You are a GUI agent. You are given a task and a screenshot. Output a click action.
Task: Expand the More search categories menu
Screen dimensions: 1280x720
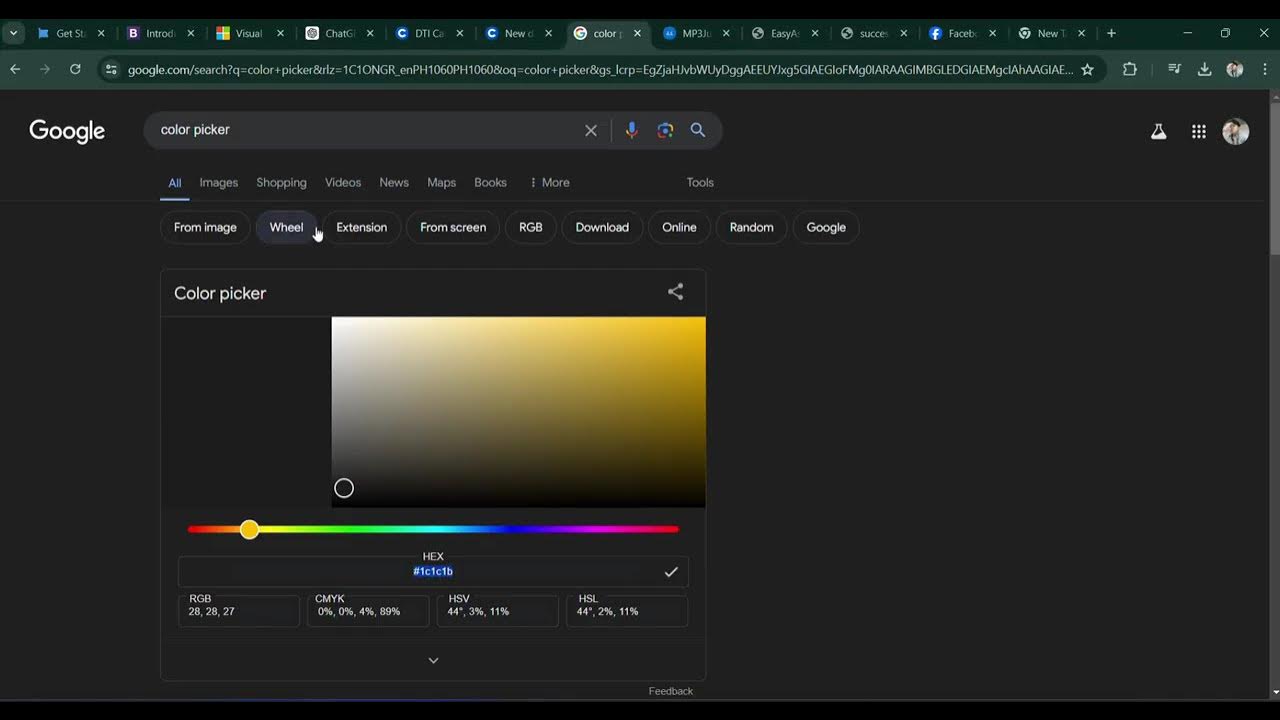[x=549, y=182]
